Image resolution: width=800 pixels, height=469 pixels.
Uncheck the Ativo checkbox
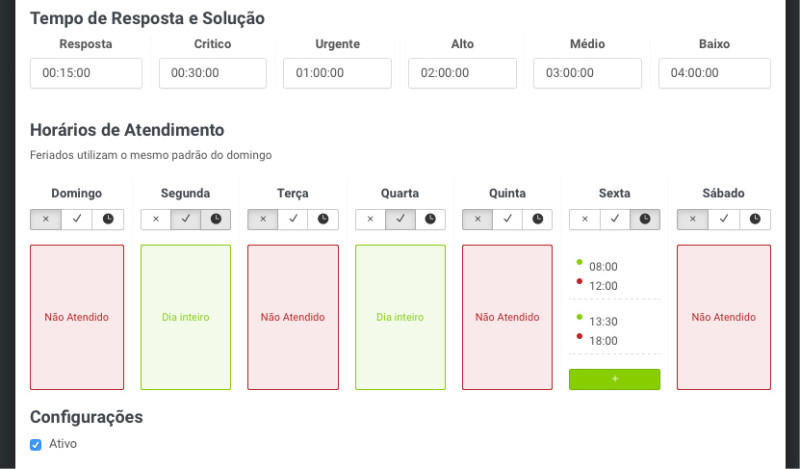point(36,444)
